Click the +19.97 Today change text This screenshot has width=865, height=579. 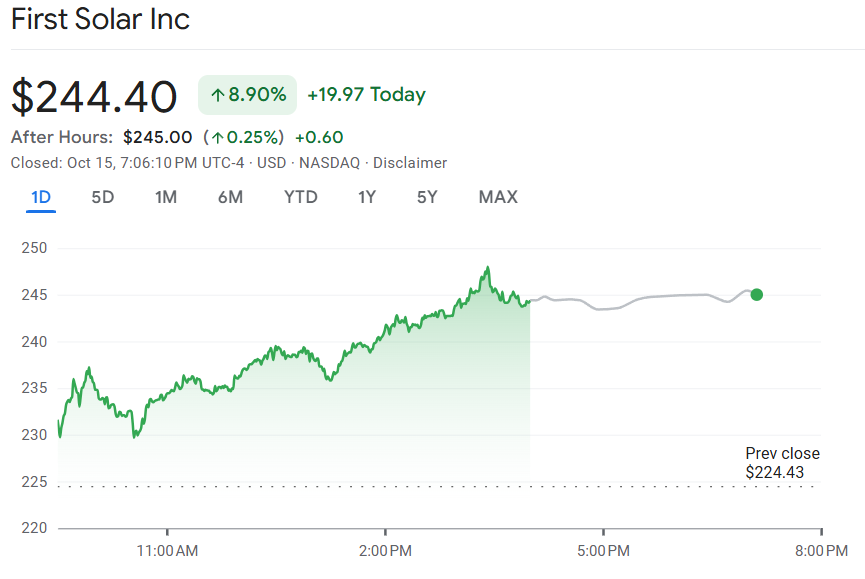(x=366, y=95)
